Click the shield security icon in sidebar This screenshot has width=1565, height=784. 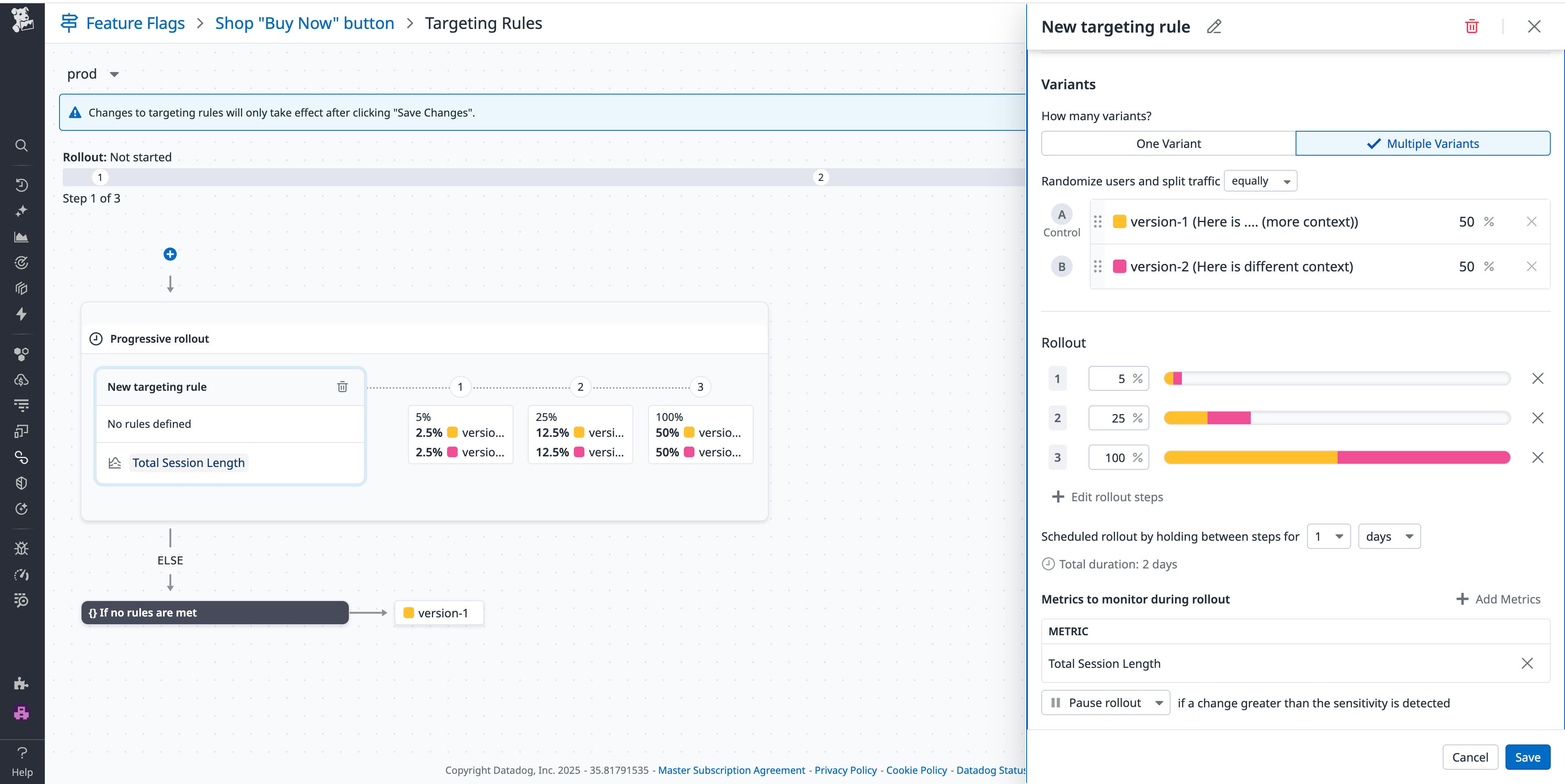pos(22,483)
